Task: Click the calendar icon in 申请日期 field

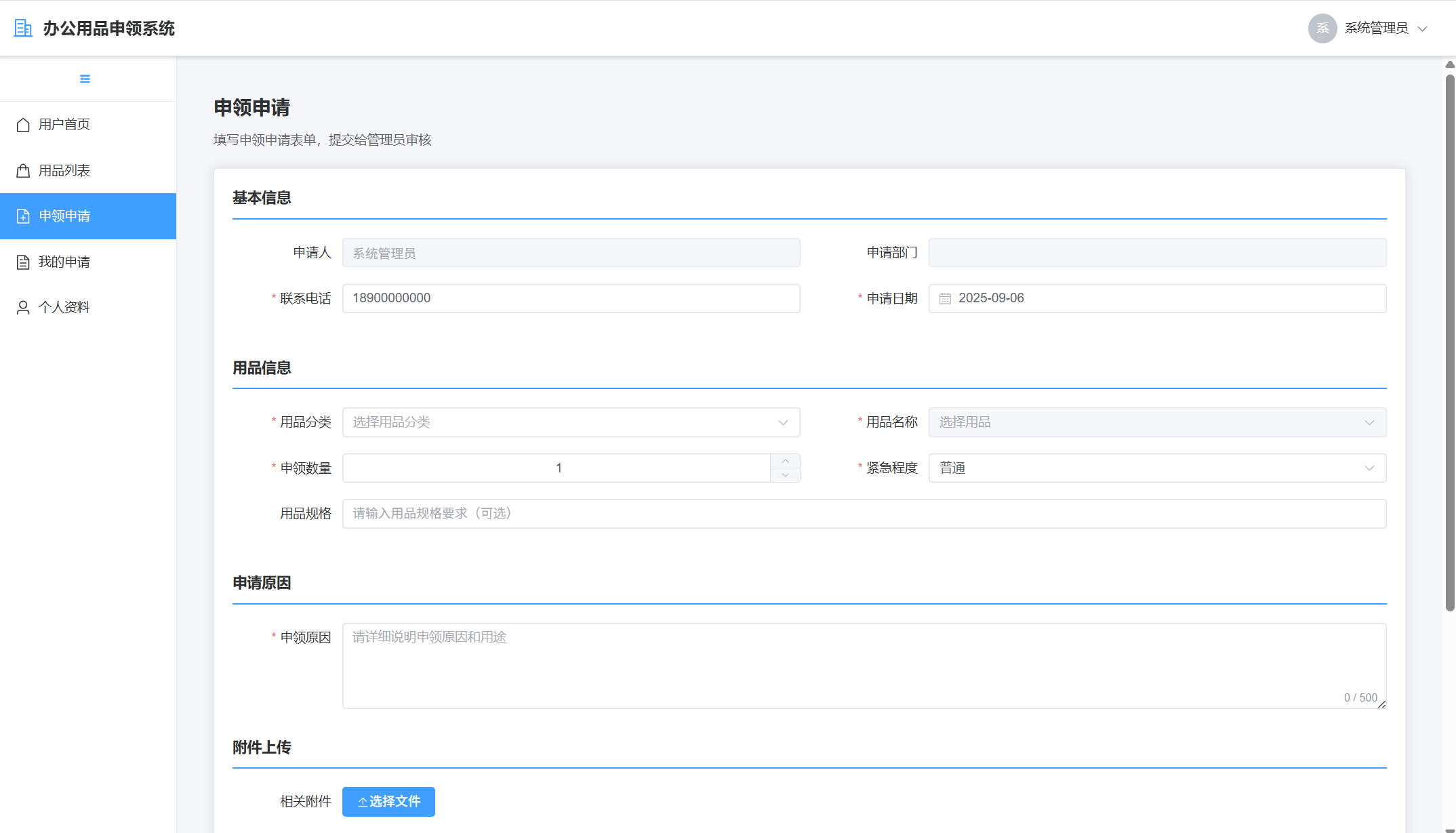Action: click(945, 299)
